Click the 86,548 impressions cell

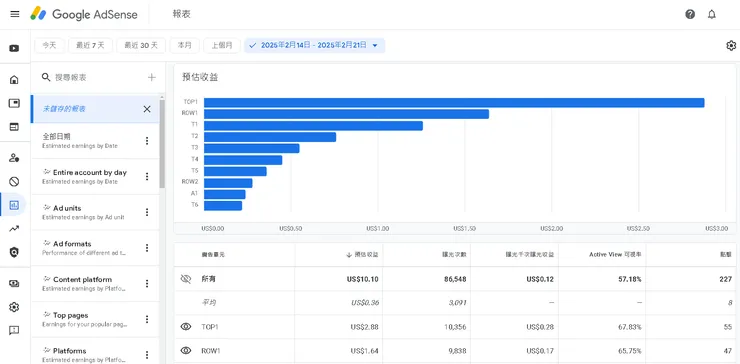[455, 279]
